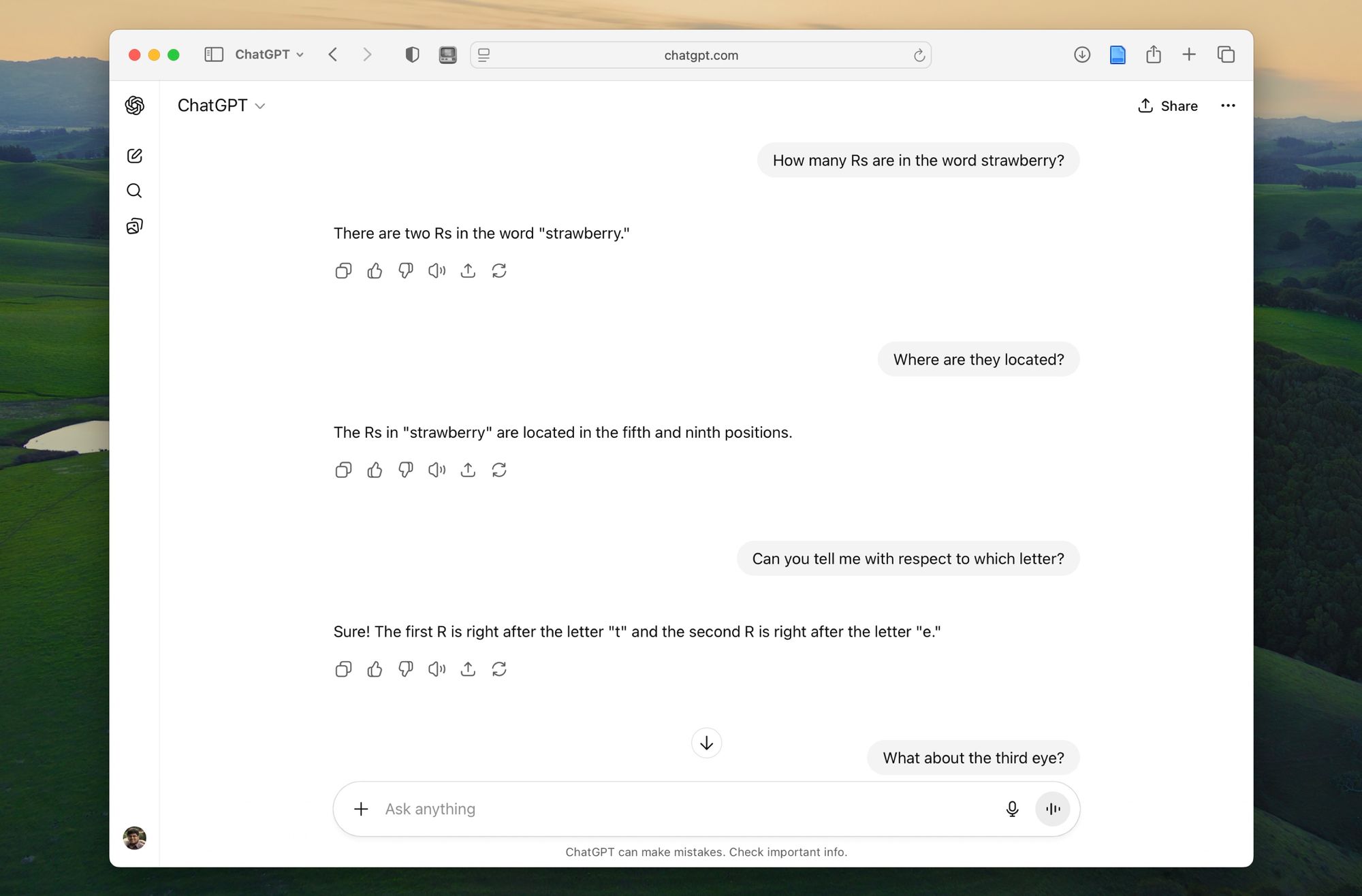Image resolution: width=1362 pixels, height=896 pixels.
Task: Thumbs up the "There are two Rs" response
Action: point(375,271)
